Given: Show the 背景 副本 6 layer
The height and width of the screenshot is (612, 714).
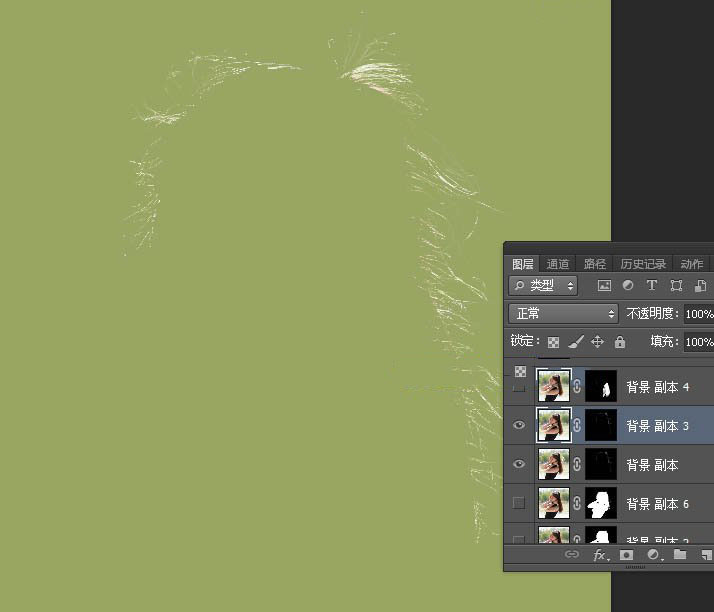Looking at the screenshot, I should [518, 503].
